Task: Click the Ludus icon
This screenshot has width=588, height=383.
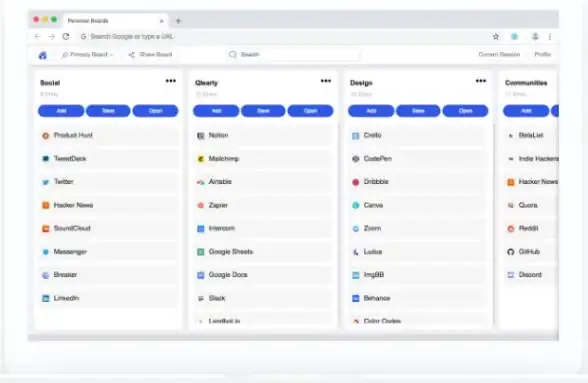Action: pos(356,252)
